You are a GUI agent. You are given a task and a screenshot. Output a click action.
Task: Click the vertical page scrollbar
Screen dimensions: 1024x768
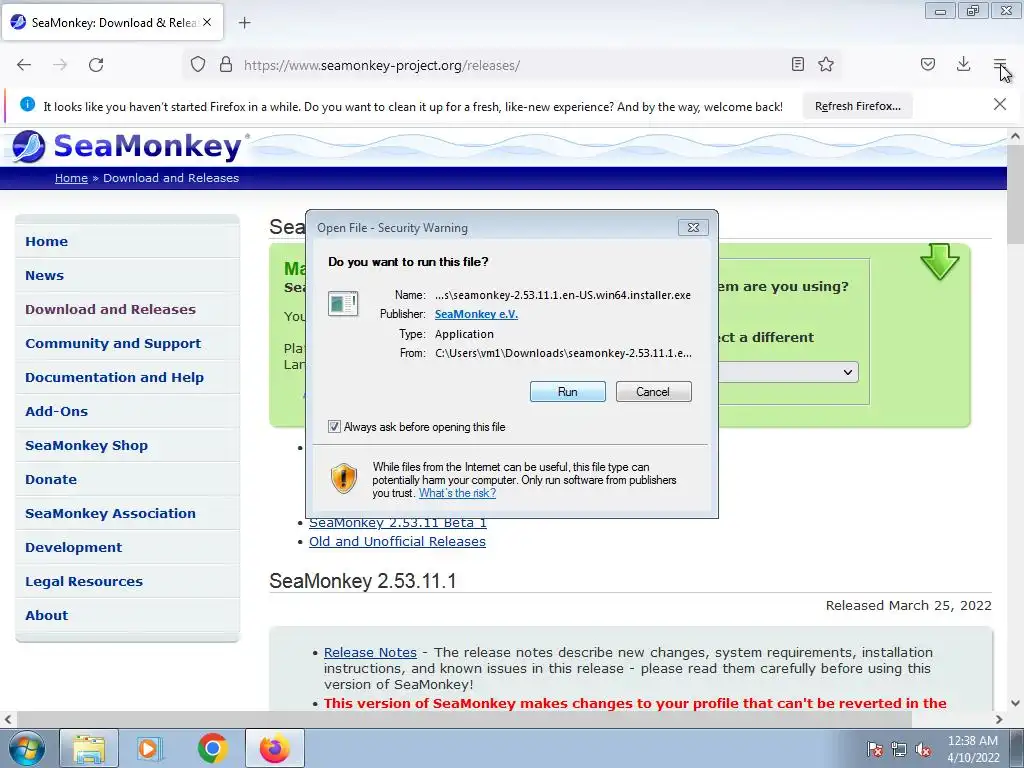[1015, 194]
